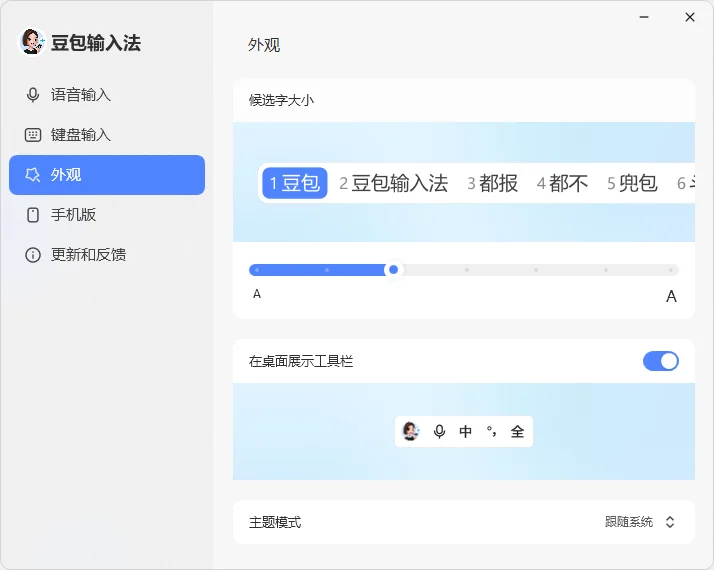The width and height of the screenshot is (714, 570).
Task: Click the microphone icon in toolbar preview
Action: [439, 431]
